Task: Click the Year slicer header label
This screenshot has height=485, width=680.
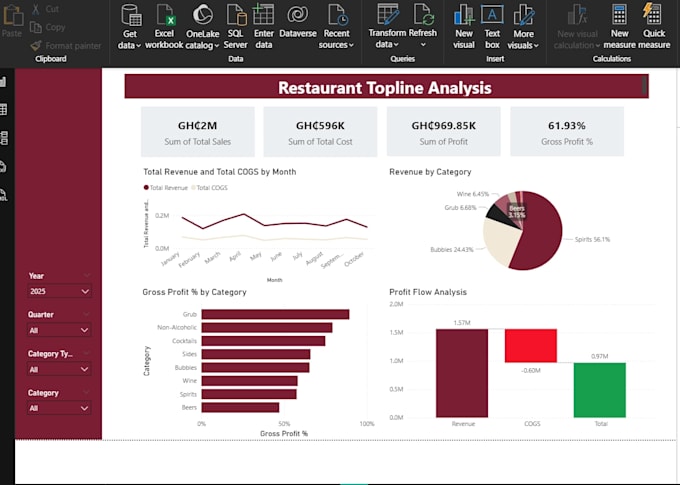Action: point(36,276)
